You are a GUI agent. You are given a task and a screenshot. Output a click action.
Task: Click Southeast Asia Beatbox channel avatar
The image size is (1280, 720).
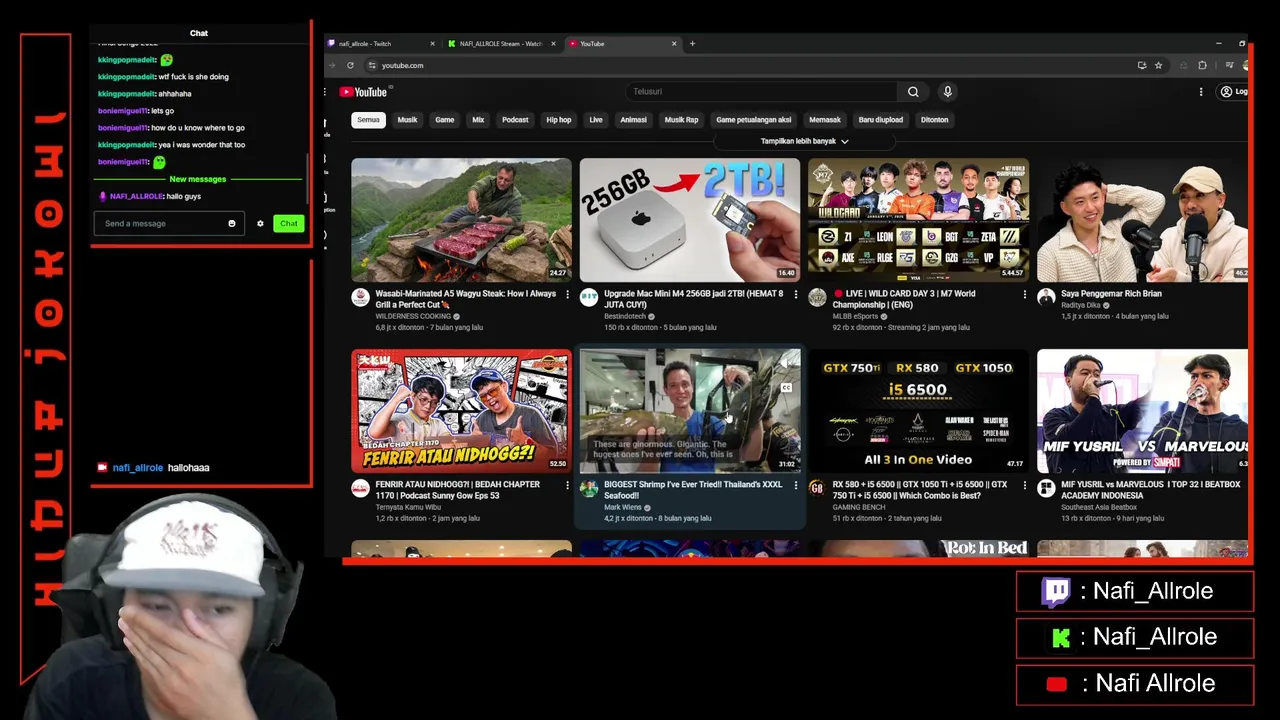tap(1046, 488)
